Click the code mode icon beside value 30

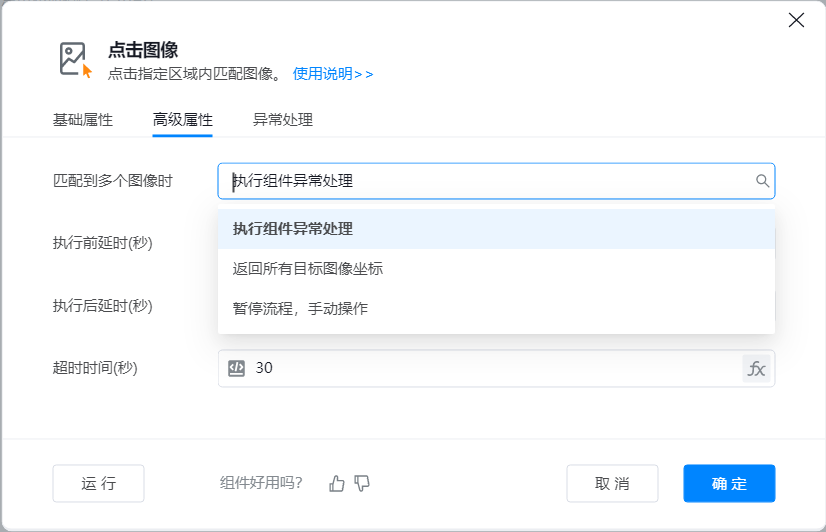pos(237,368)
